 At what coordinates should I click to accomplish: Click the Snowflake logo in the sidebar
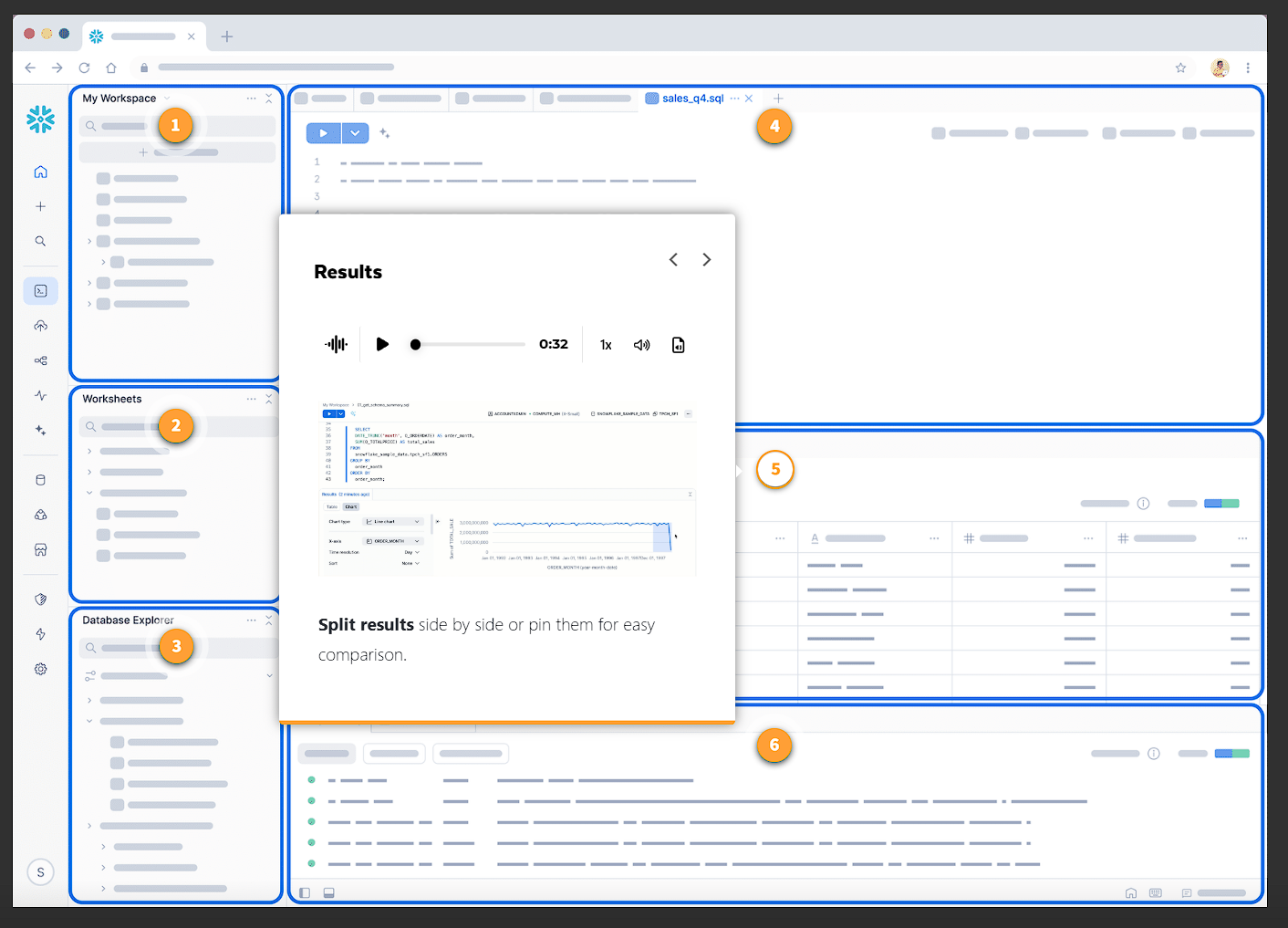coord(40,119)
